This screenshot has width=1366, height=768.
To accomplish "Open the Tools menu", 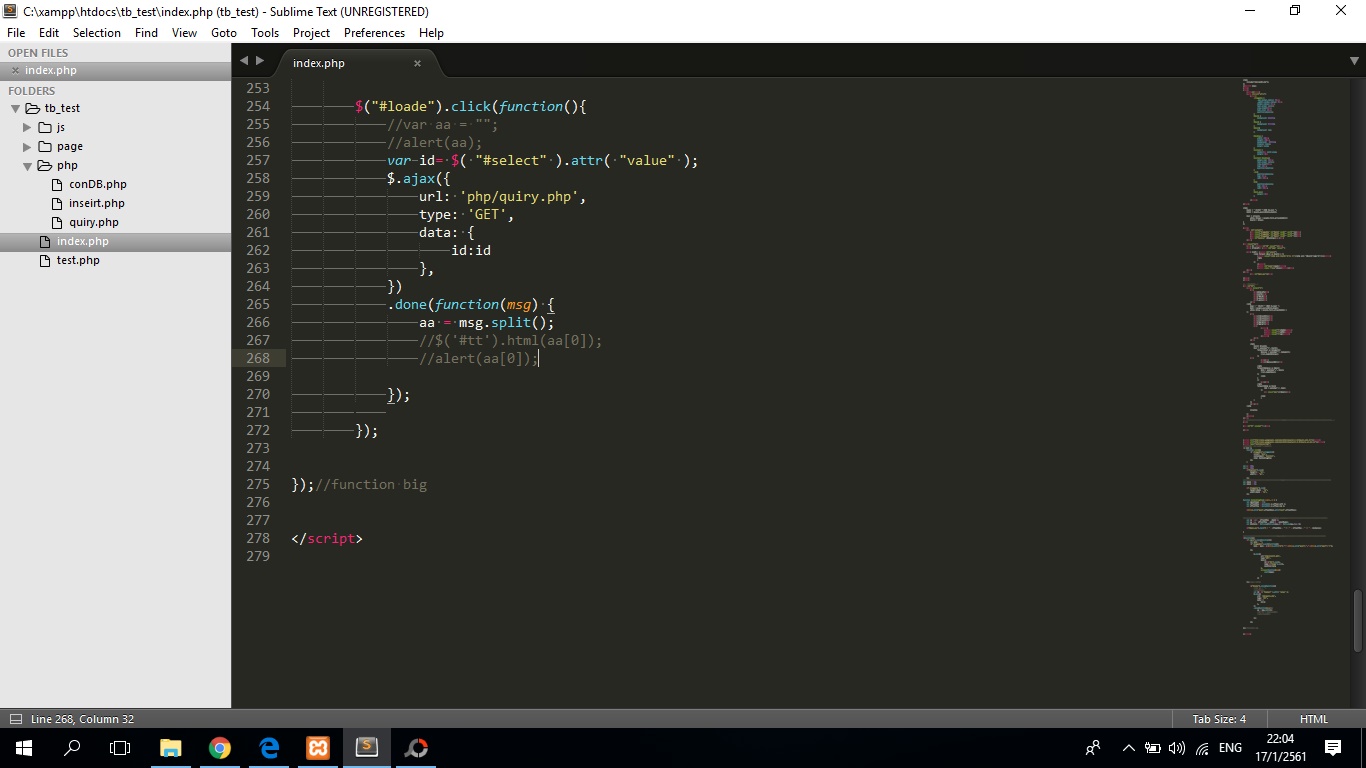I will [x=265, y=32].
